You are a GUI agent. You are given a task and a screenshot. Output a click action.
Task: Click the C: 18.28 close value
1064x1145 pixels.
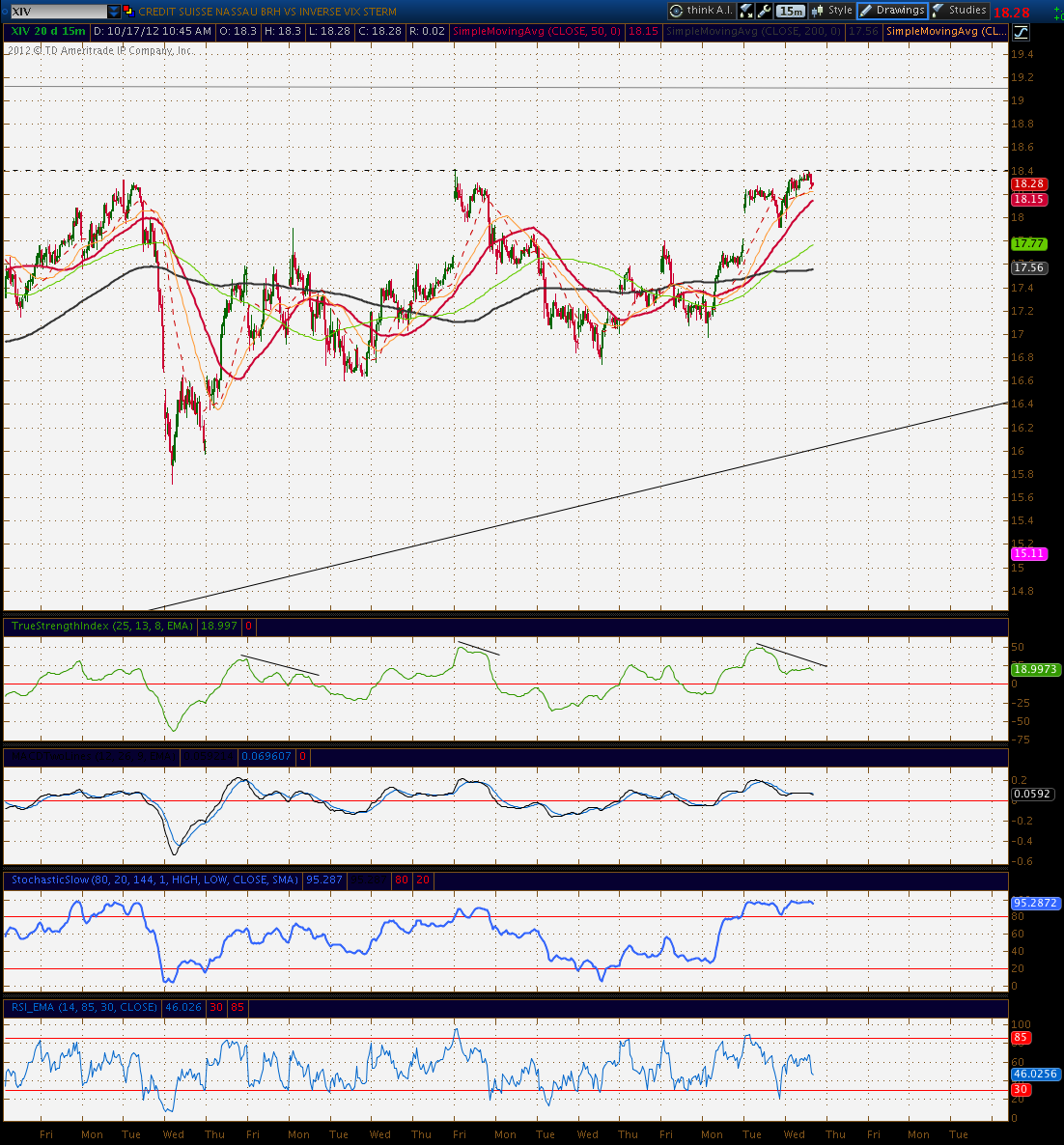pyautogui.click(x=379, y=32)
